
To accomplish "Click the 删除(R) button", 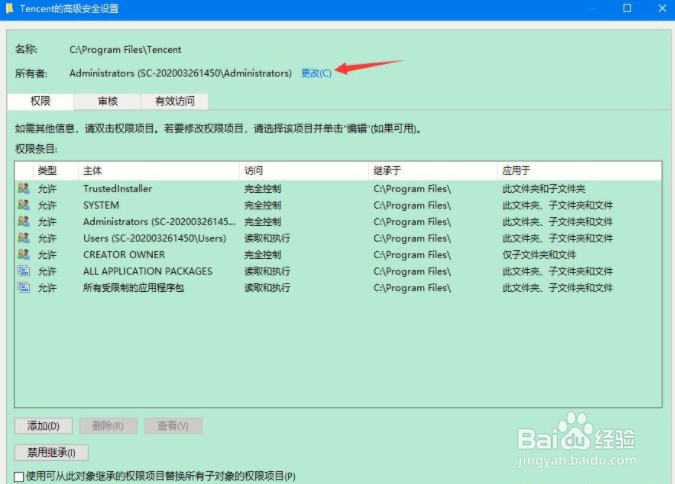I will tap(108, 426).
